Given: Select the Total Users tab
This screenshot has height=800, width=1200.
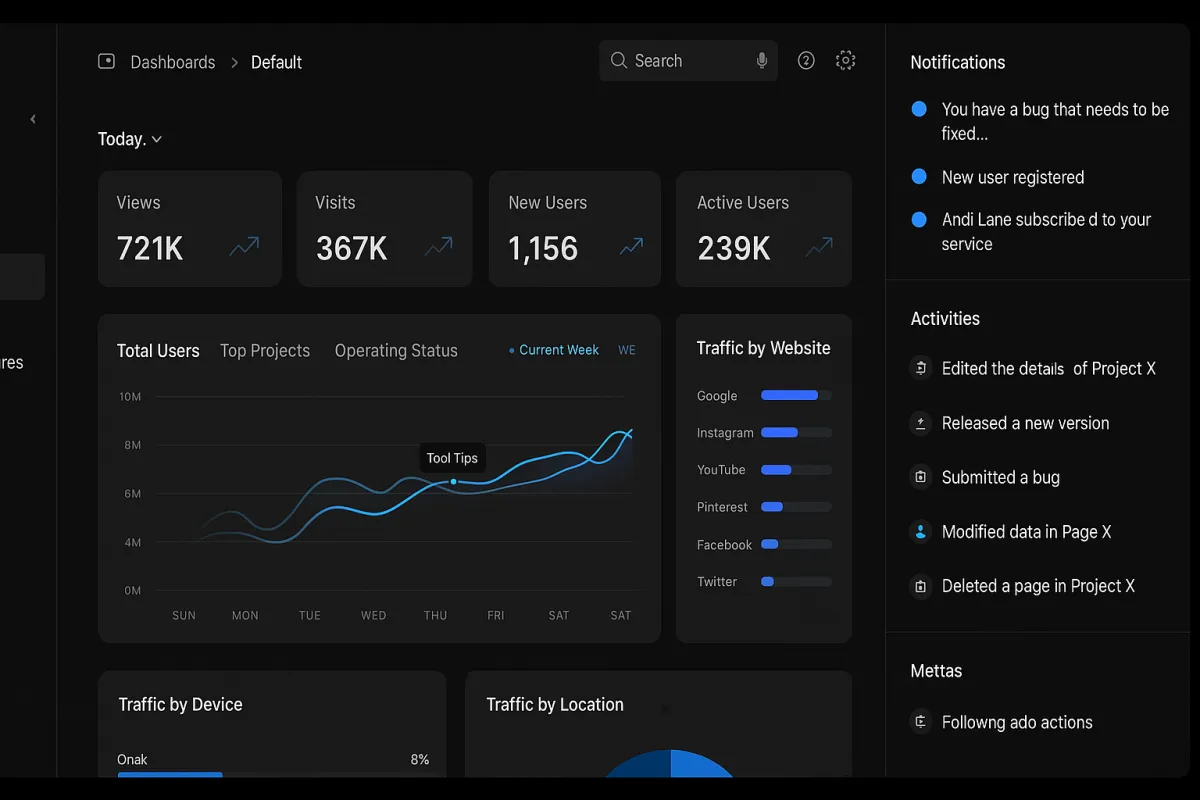Looking at the screenshot, I should (158, 351).
